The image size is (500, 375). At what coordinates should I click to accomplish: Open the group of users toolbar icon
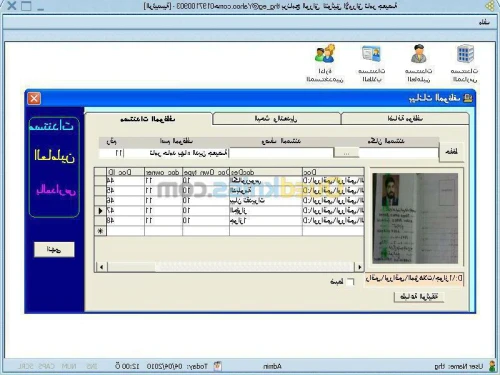(325, 54)
